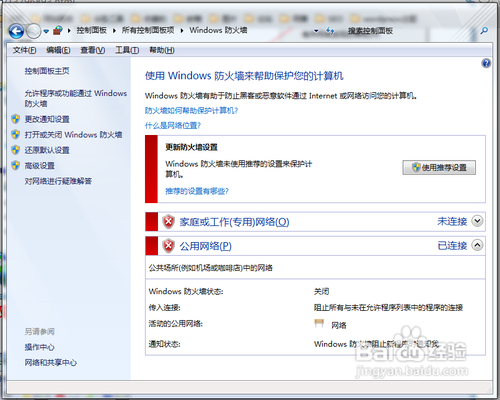Open 操作中心 under 另请参阅
Image resolution: width=500 pixels, height=400 pixels.
tap(39, 347)
